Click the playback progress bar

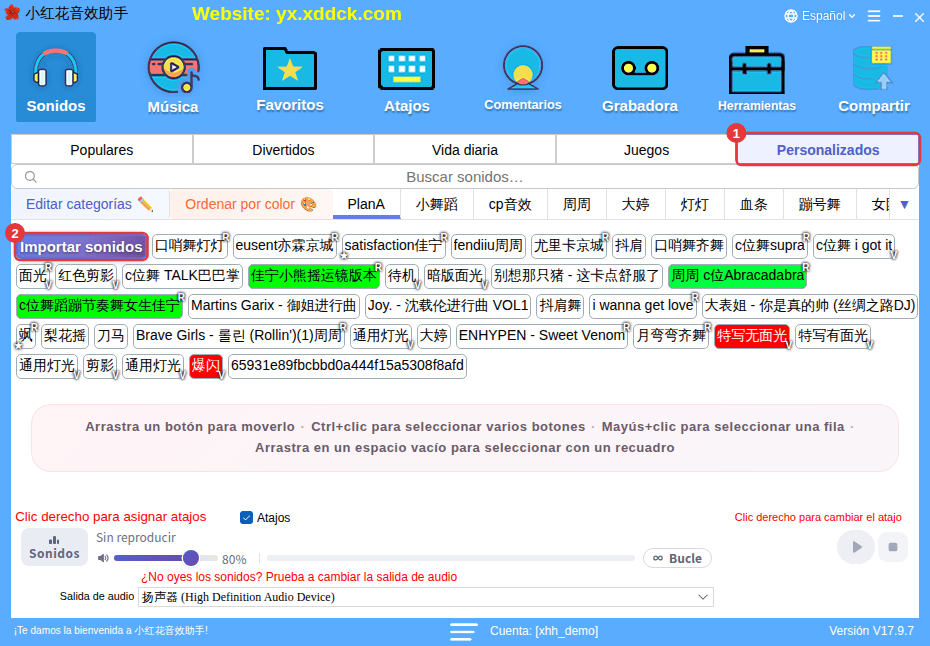tap(451, 558)
